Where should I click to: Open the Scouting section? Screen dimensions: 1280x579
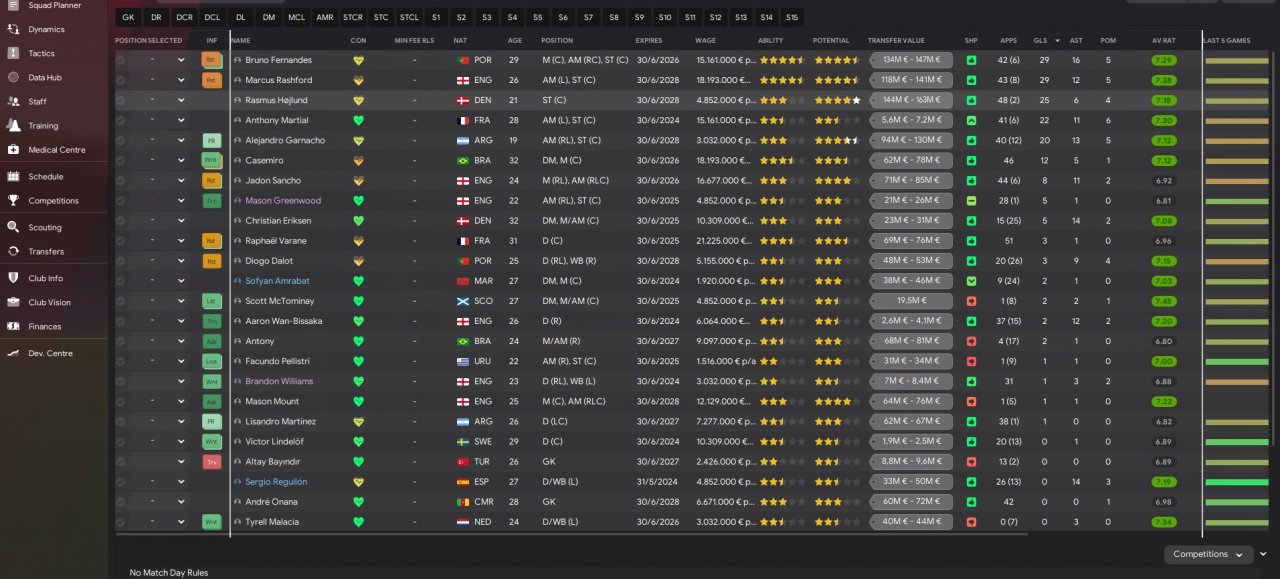pyautogui.click(x=44, y=227)
